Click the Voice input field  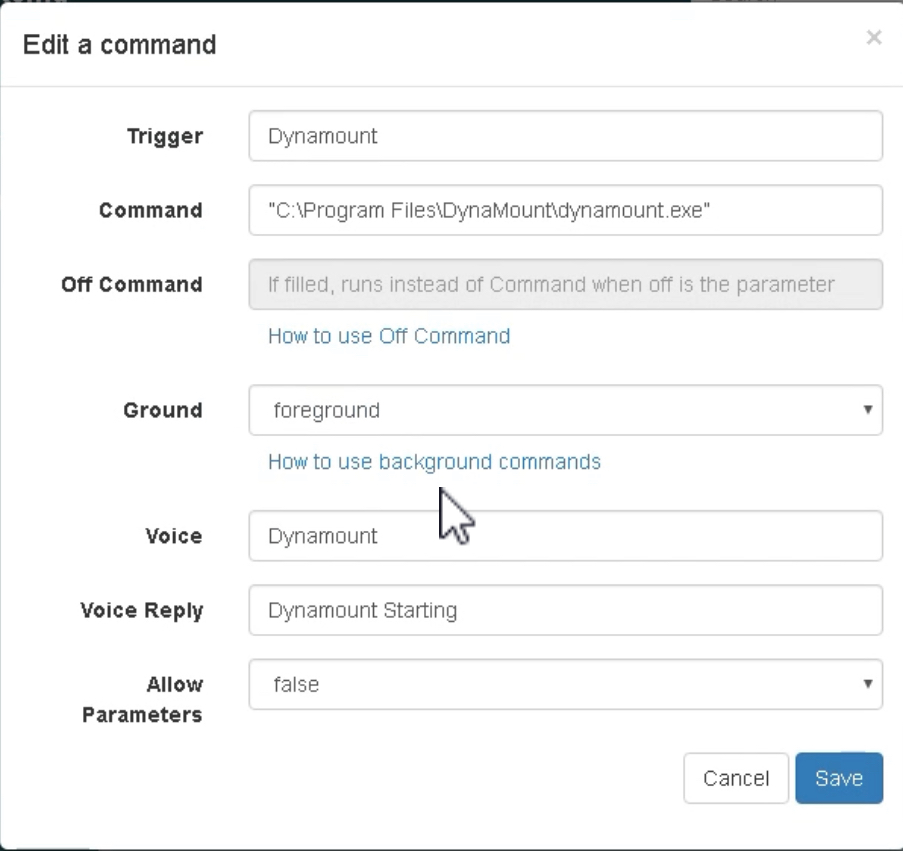point(566,536)
